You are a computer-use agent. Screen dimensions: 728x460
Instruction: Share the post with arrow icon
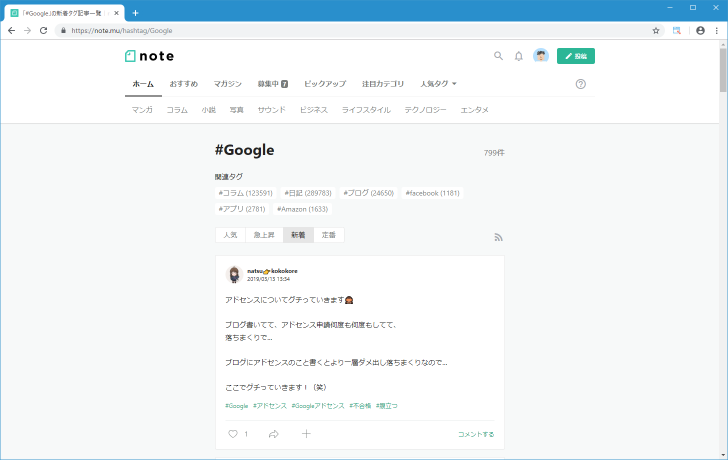[273, 434]
